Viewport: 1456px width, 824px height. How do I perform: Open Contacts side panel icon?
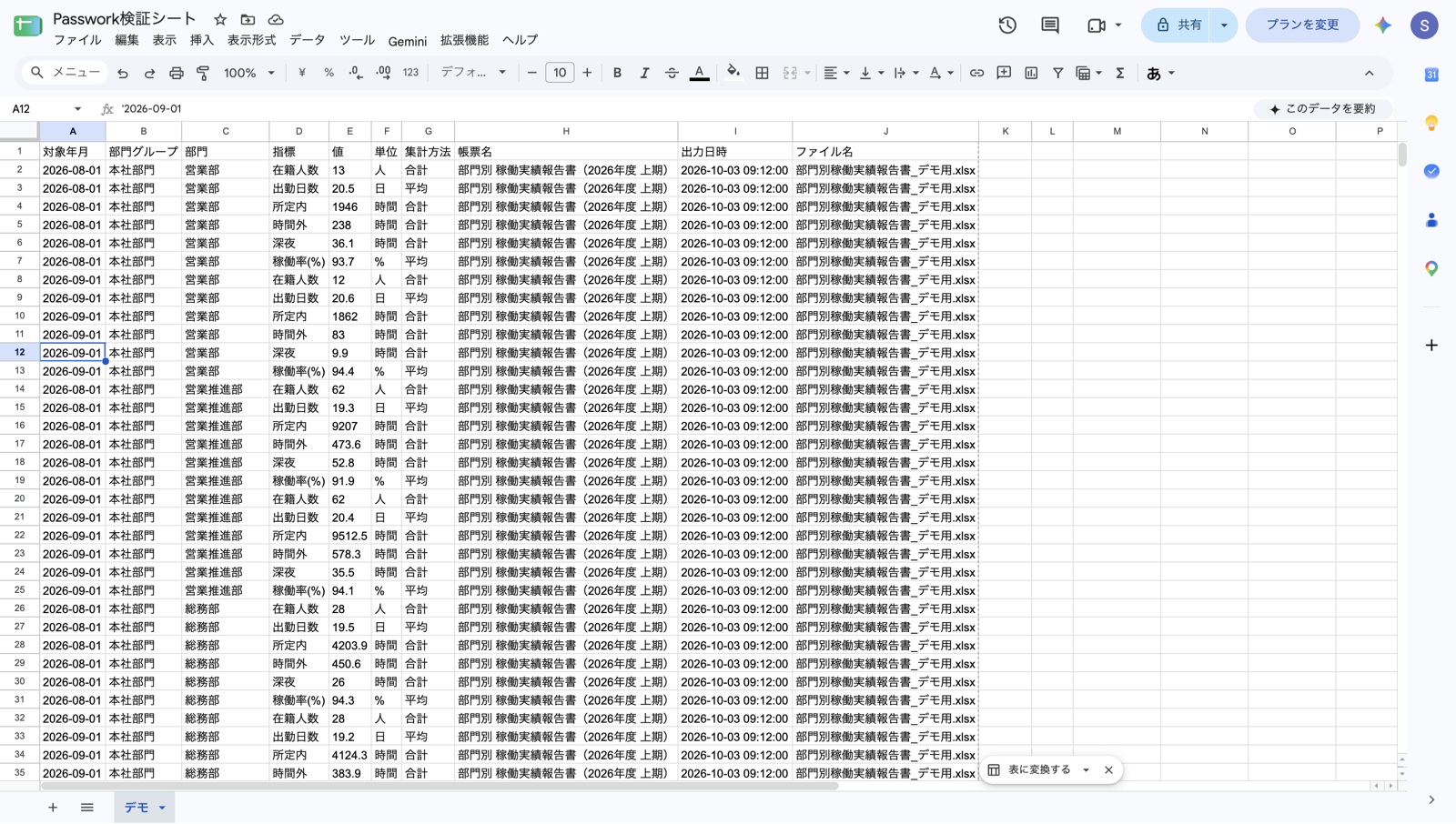1431,220
